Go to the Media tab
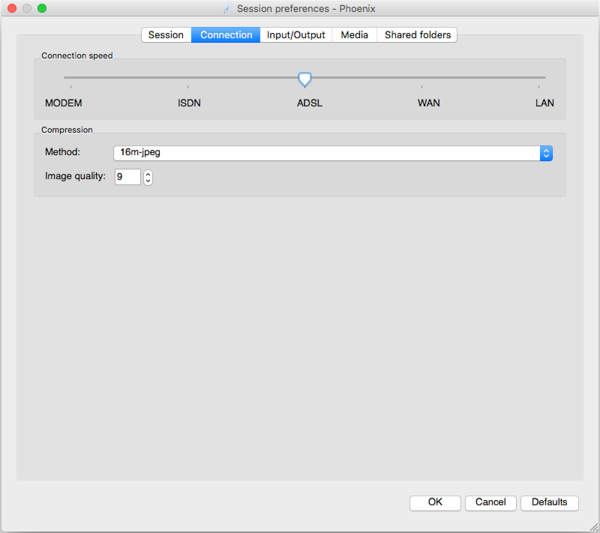Image resolution: width=600 pixels, height=533 pixels. point(354,35)
